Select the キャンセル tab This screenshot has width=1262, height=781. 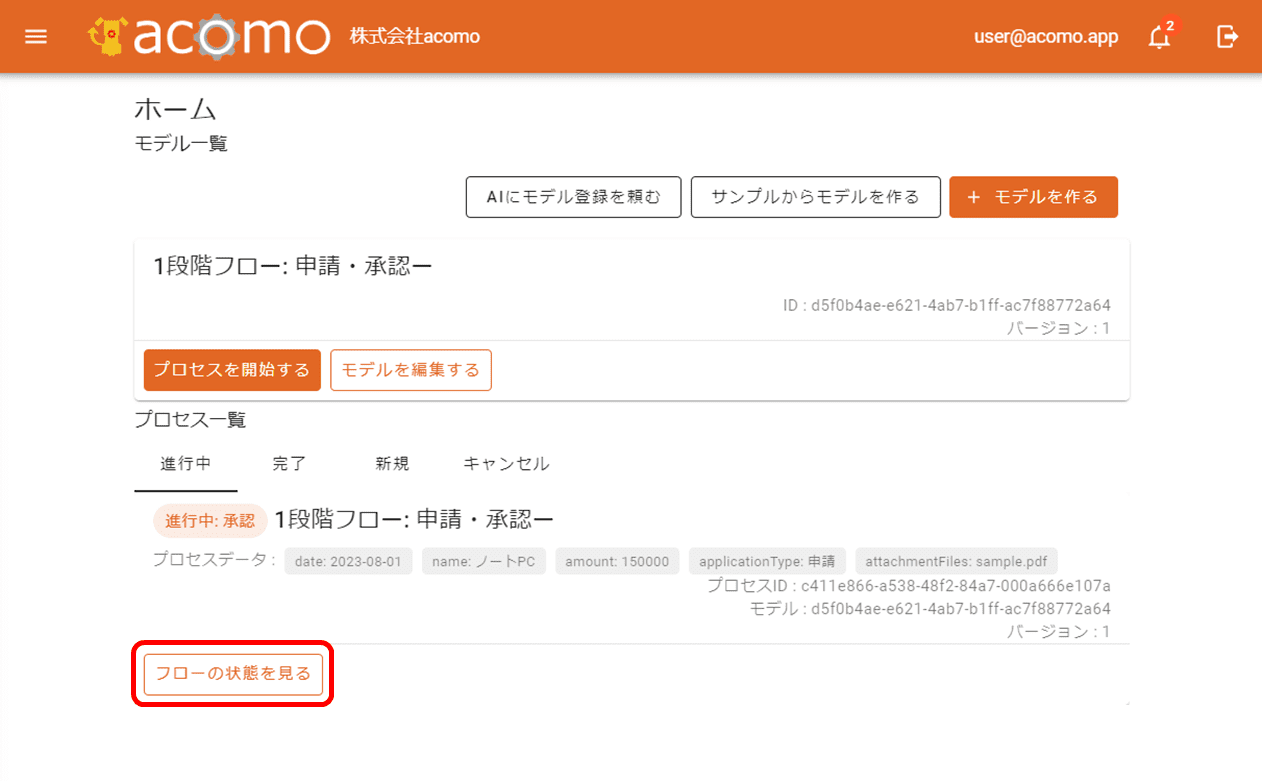506,464
